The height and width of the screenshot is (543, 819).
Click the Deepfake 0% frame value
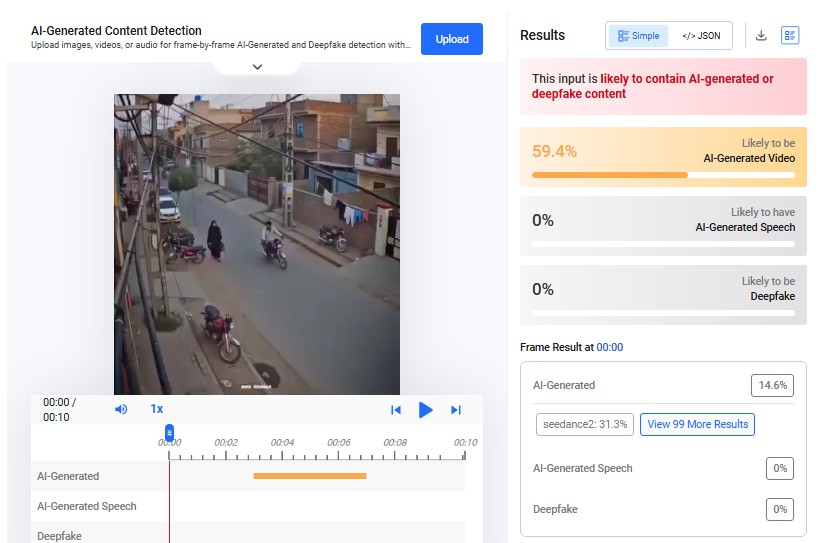[780, 509]
